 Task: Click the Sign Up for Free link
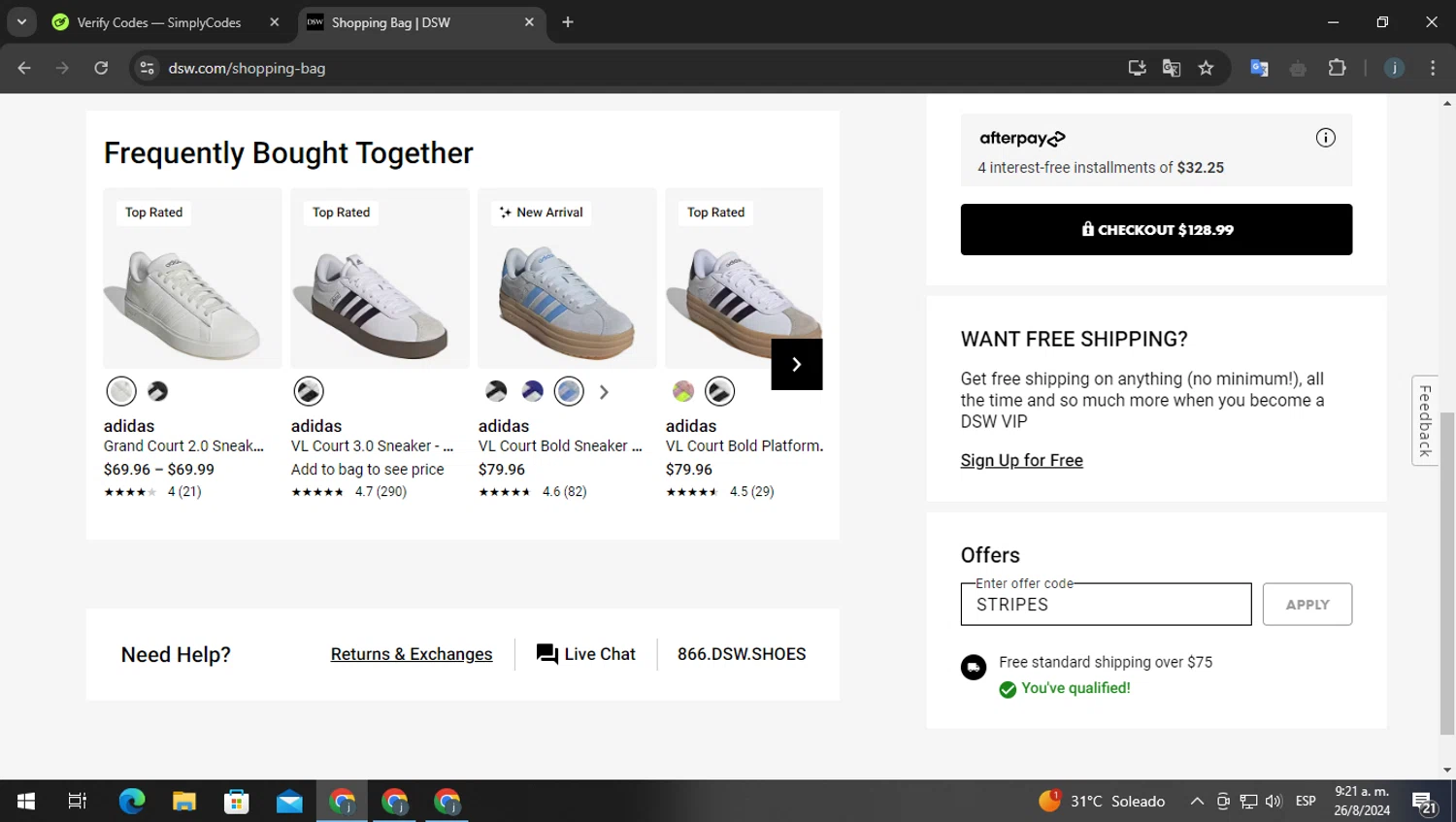[1021, 460]
